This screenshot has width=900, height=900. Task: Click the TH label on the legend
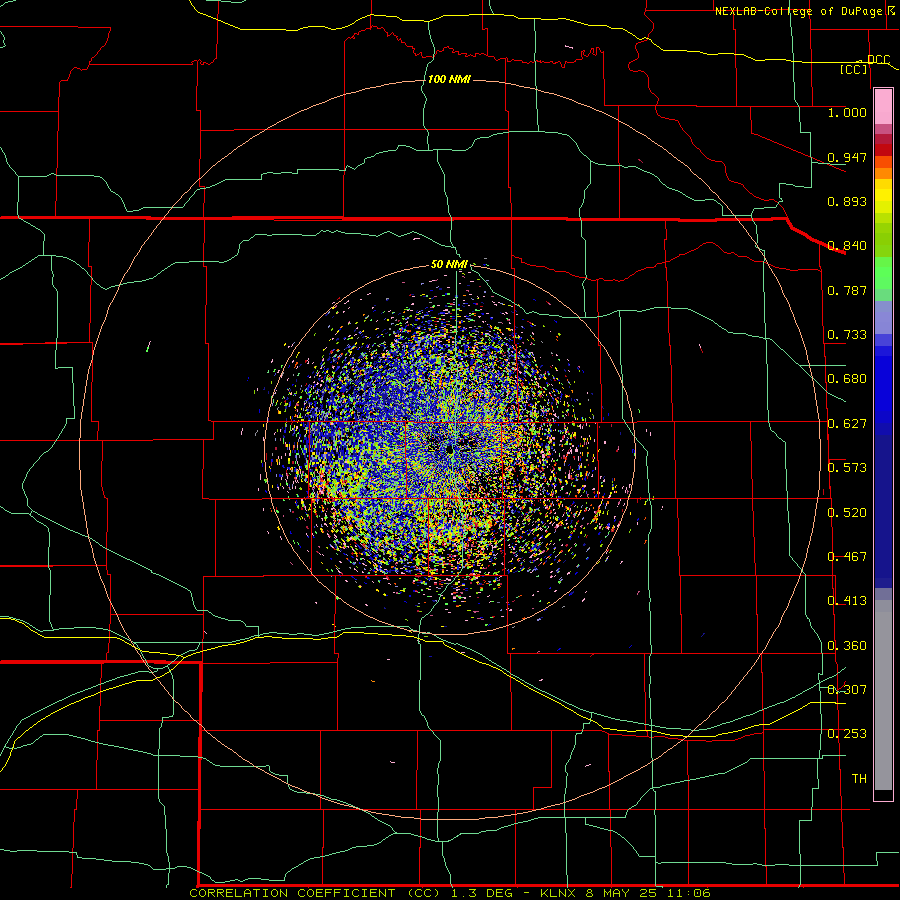[859, 779]
